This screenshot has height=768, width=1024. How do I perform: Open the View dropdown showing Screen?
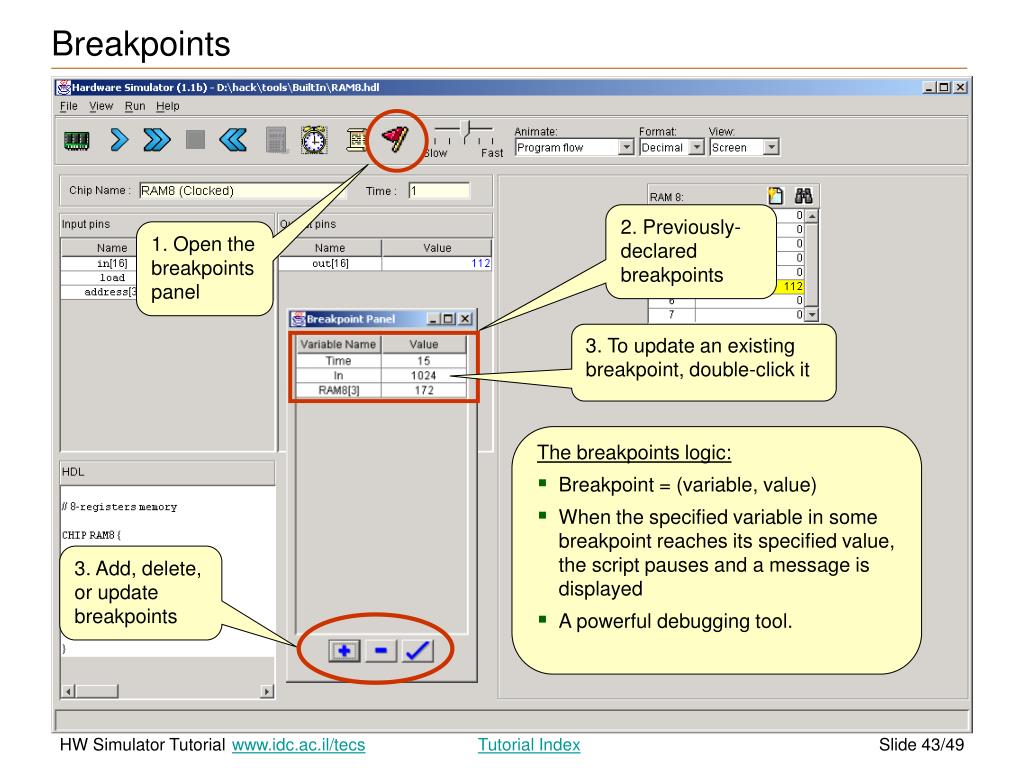coord(744,148)
